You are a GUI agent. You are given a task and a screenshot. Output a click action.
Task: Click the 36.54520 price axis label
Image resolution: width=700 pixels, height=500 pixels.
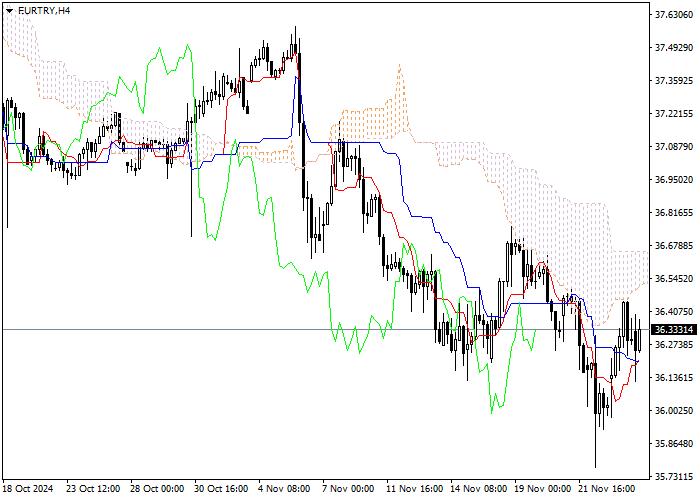tap(674, 279)
